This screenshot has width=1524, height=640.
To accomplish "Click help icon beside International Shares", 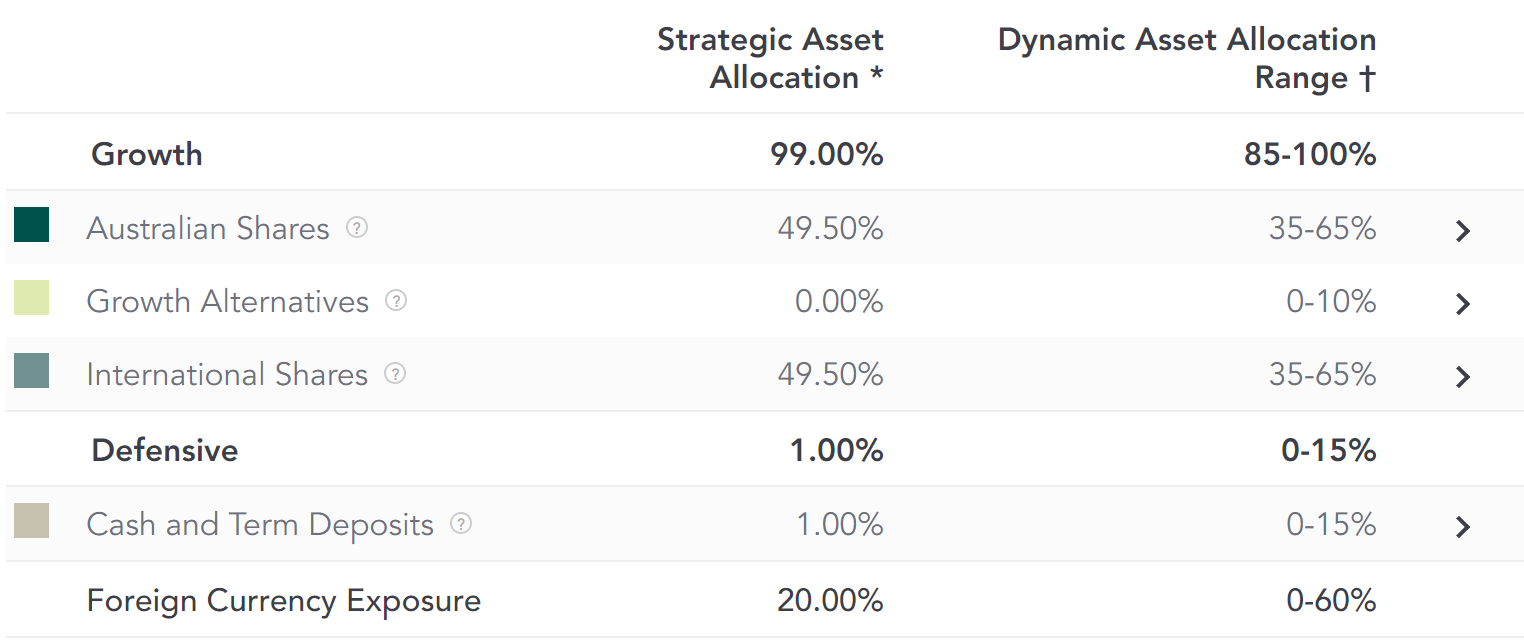I will (x=396, y=374).
